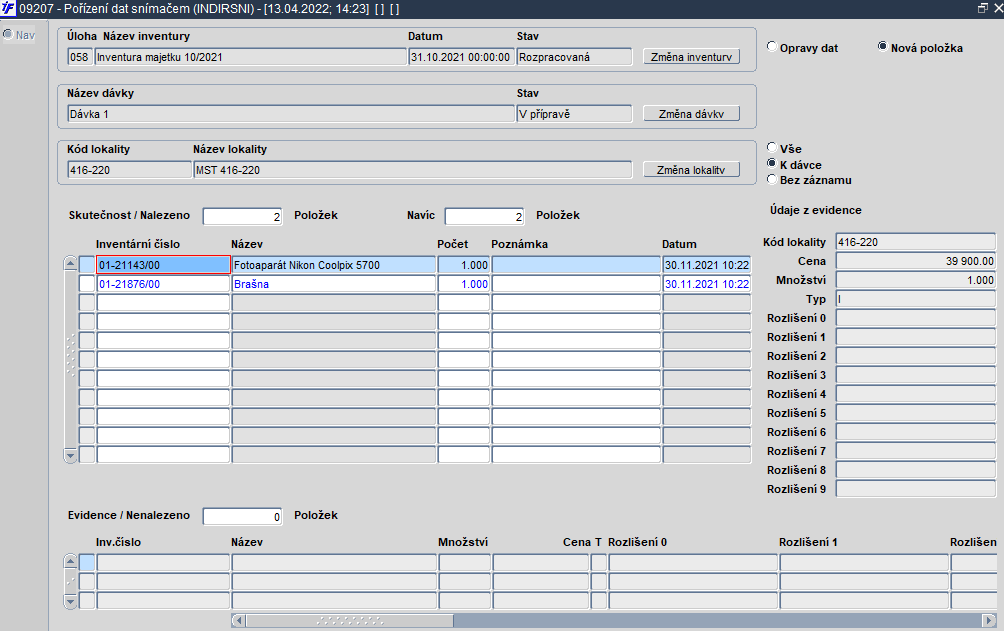
Task: Click the Typ field in Údaje z evidence
Action: 916,299
